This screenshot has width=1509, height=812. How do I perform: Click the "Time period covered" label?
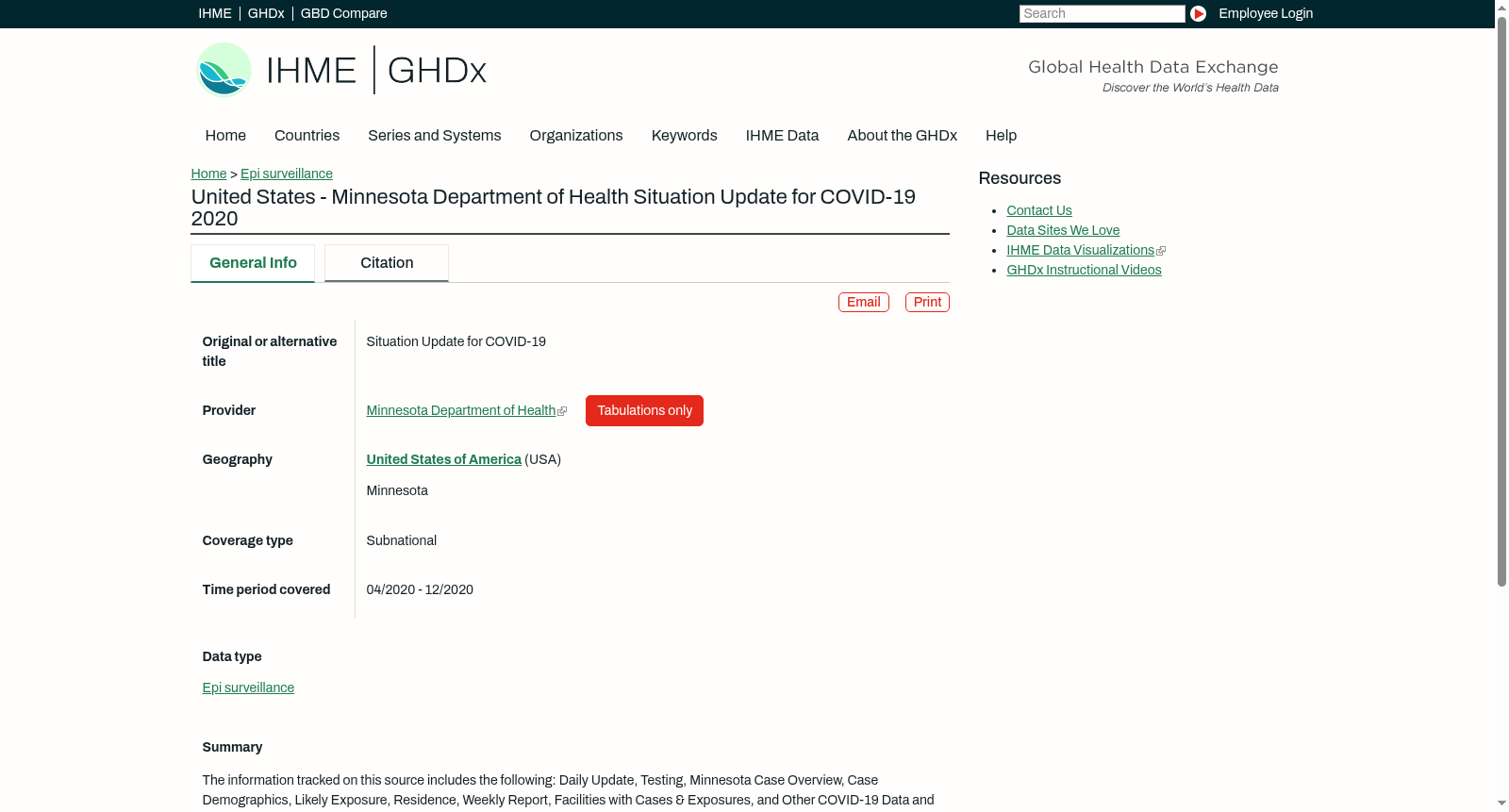click(266, 589)
